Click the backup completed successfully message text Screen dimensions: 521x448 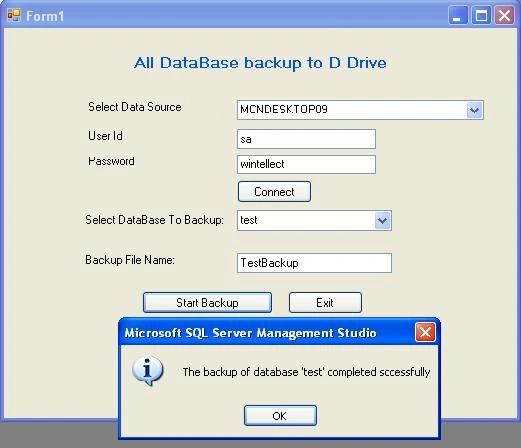pyautogui.click(x=306, y=372)
